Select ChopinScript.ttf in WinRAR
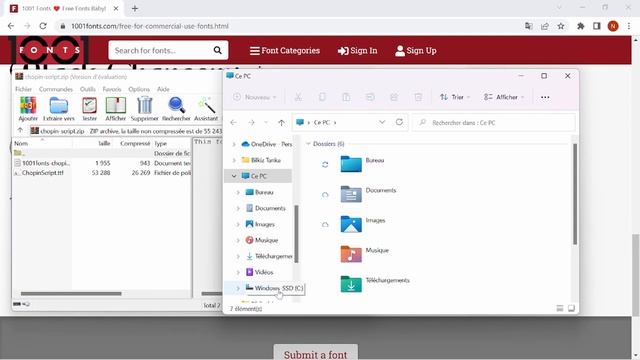 pyautogui.click(x=43, y=173)
